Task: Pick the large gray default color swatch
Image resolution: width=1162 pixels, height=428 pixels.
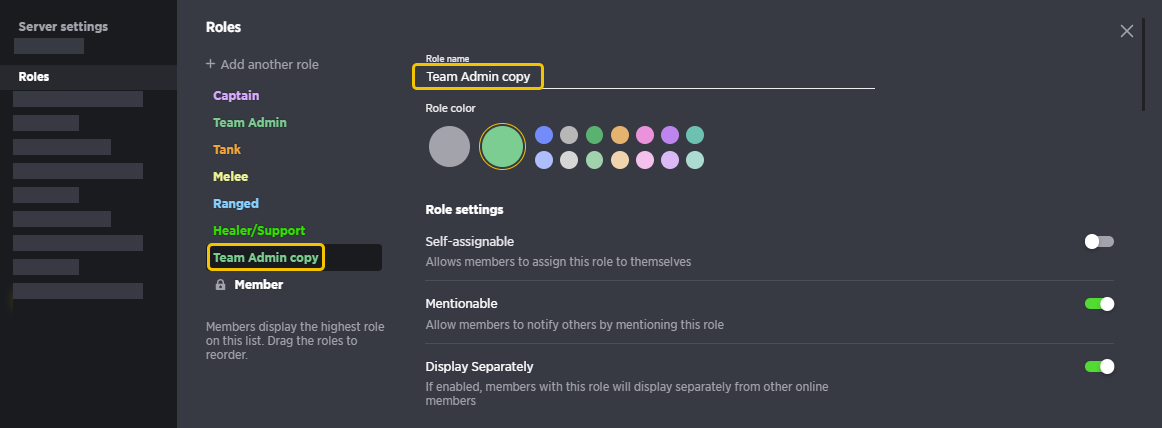Action: pos(449,147)
